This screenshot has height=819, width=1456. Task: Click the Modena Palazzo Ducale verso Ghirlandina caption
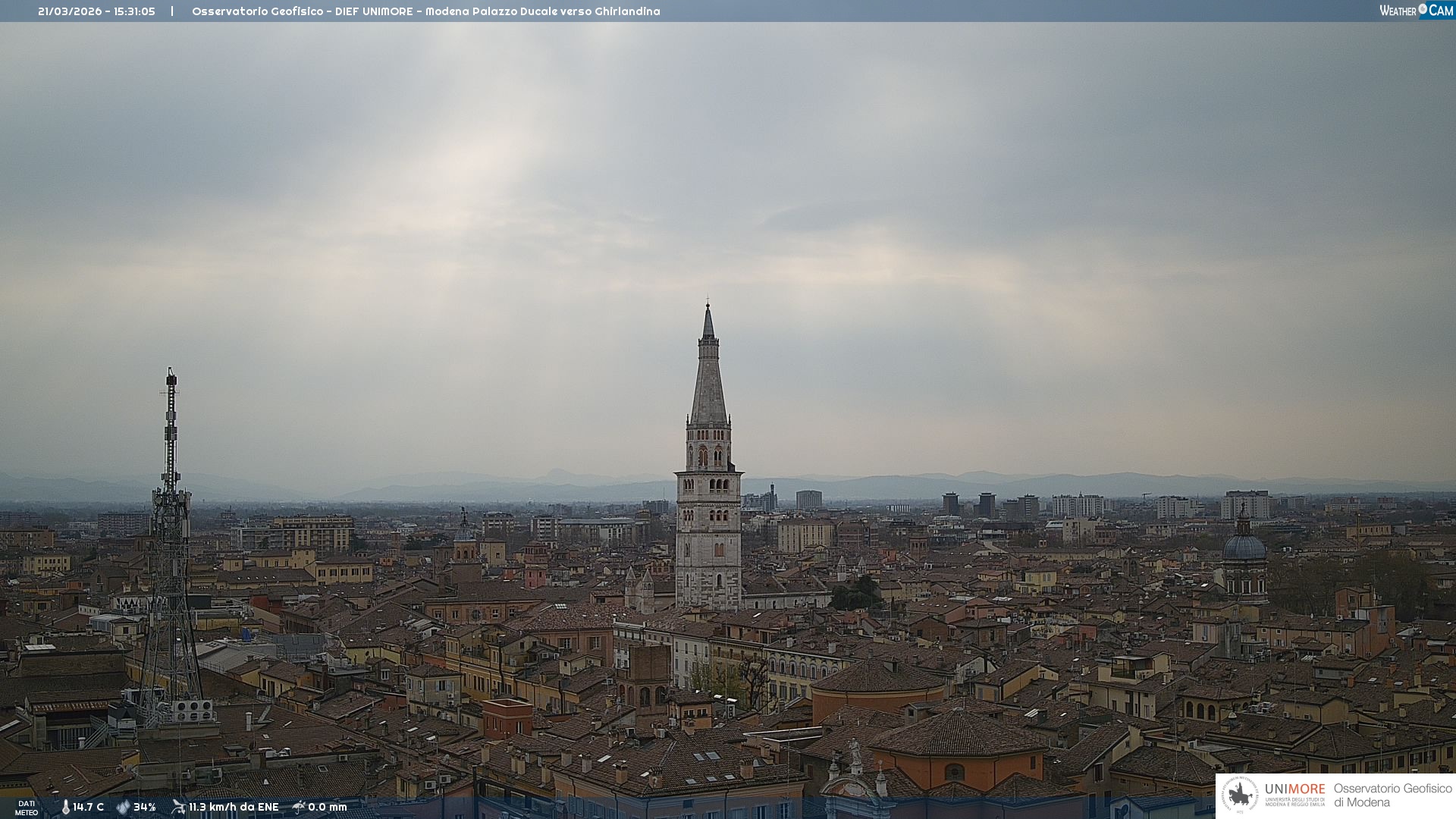(x=542, y=11)
